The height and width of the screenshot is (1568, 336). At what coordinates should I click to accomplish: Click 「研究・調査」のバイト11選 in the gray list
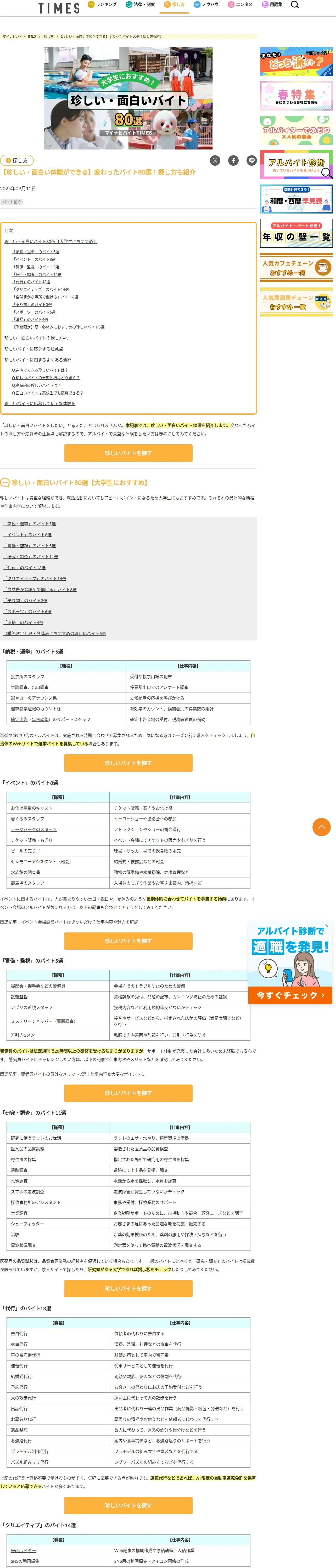coord(31,557)
